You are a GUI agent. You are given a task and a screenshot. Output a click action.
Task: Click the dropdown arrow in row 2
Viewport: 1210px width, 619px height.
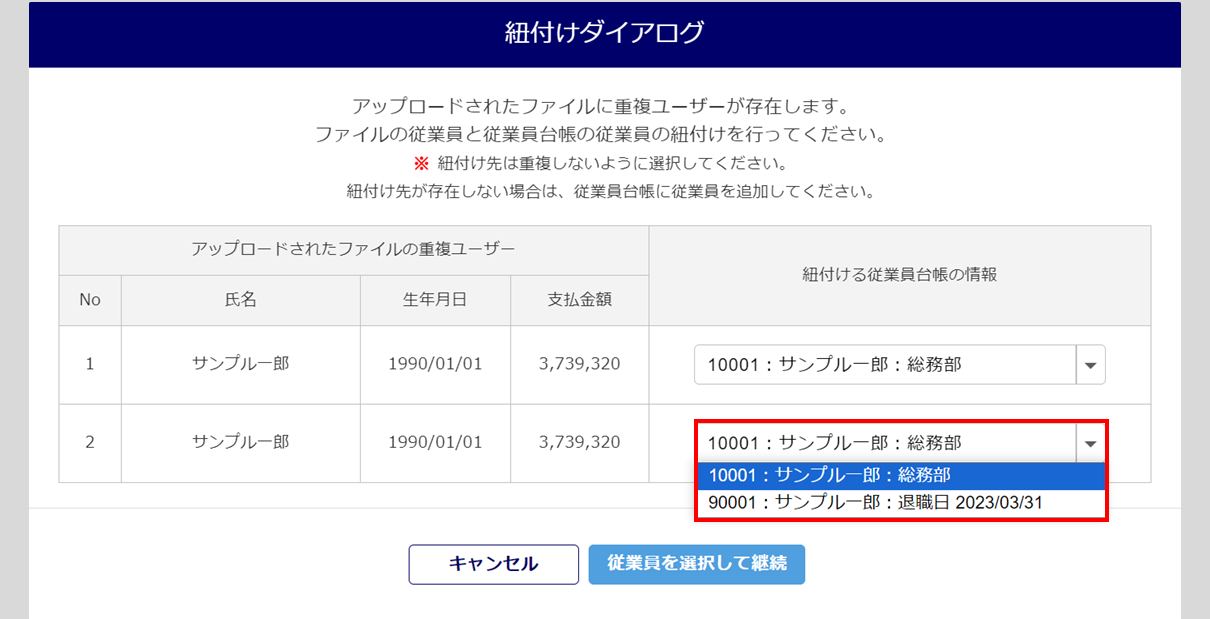pos(1091,443)
